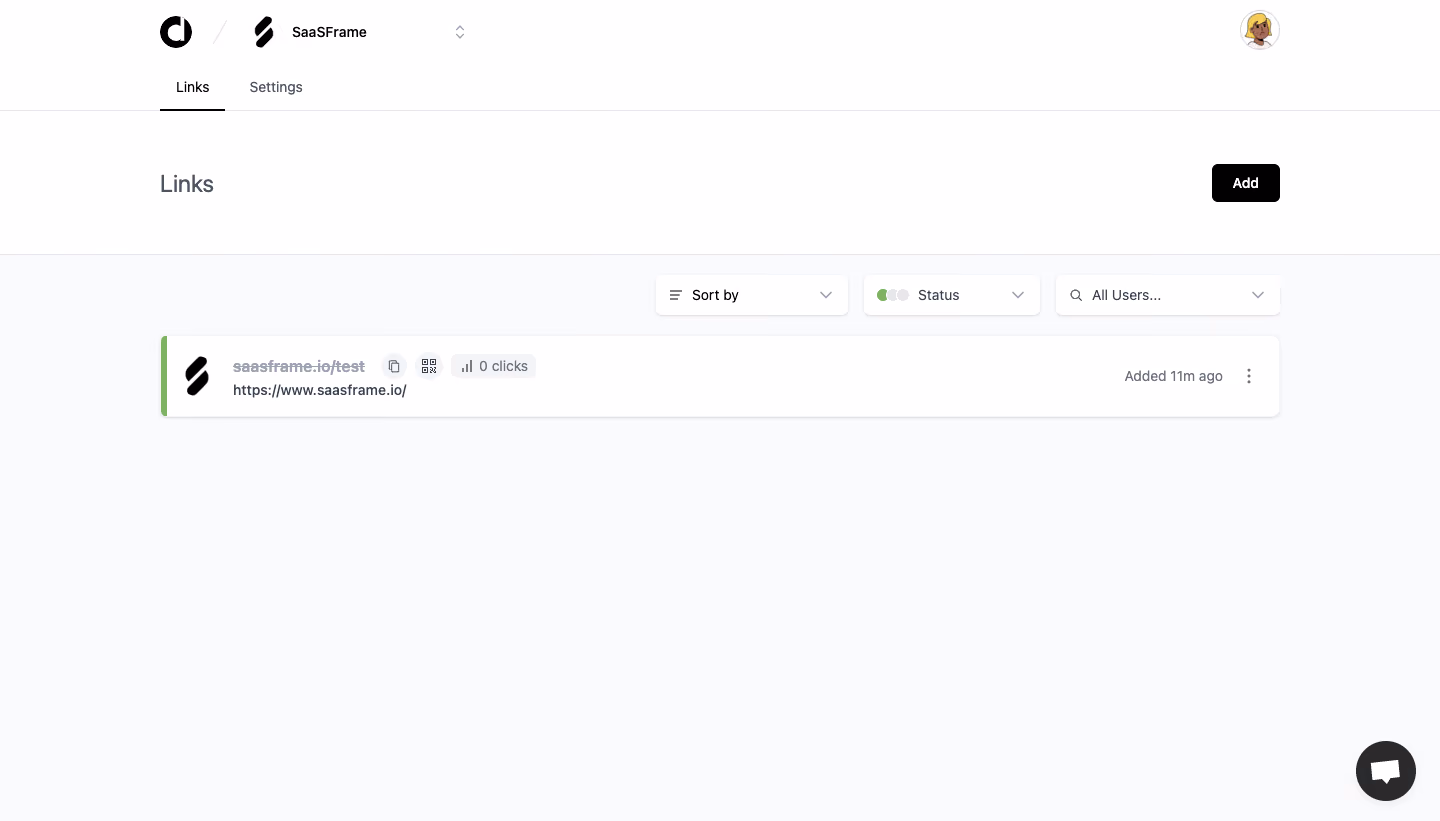Screen dimensions: 1440x821
Task: Open the saasframe.io/test short link
Action: tap(299, 366)
